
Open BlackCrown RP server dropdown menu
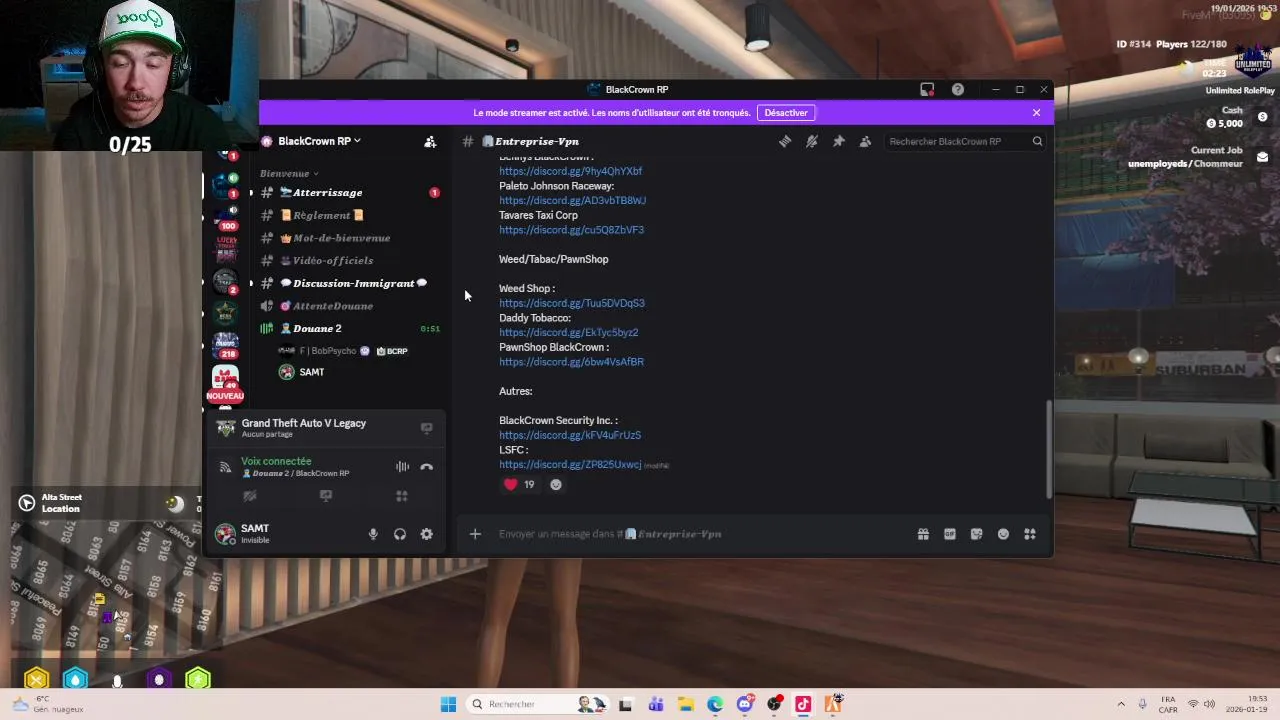(x=319, y=141)
